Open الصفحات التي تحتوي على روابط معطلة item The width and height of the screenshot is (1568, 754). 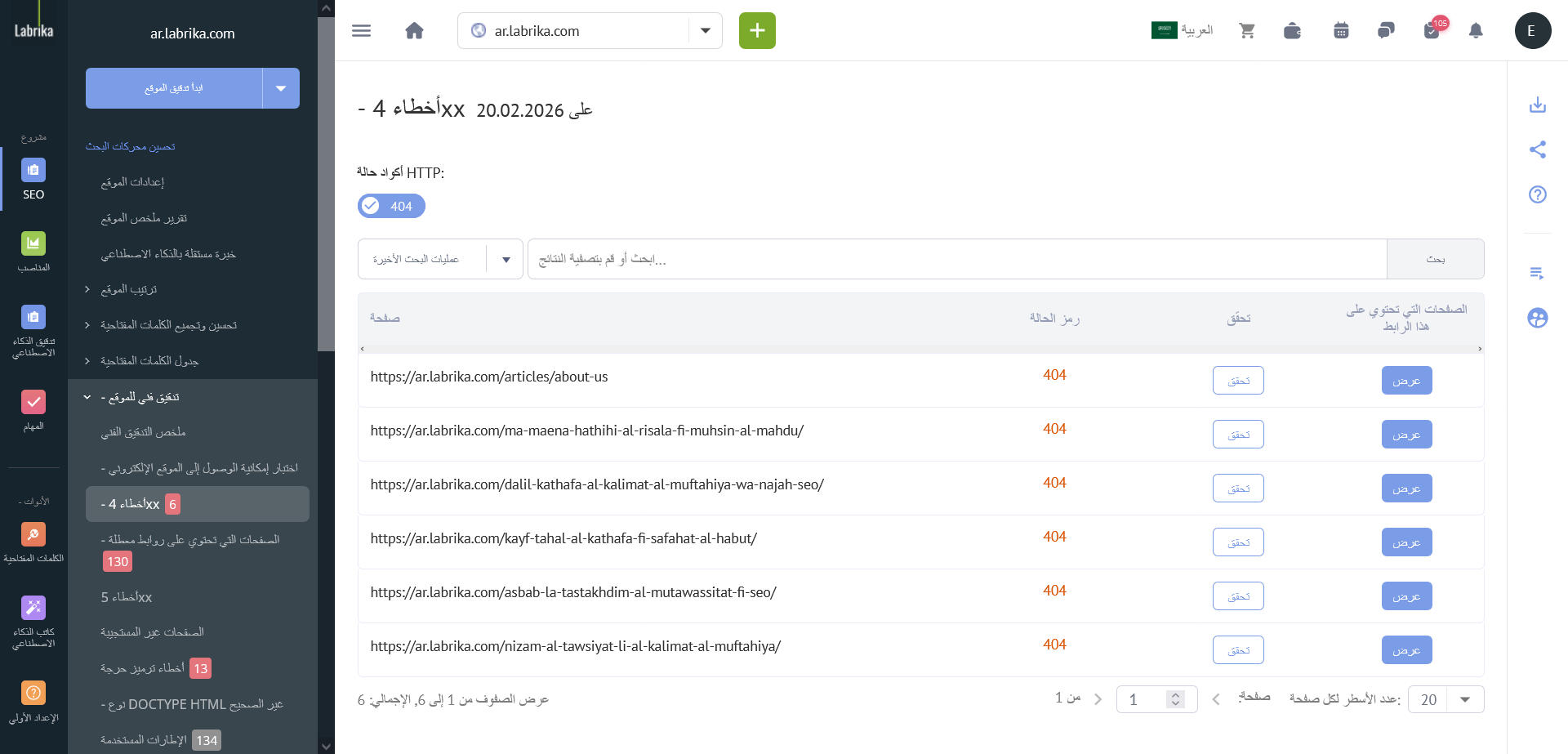(190, 551)
